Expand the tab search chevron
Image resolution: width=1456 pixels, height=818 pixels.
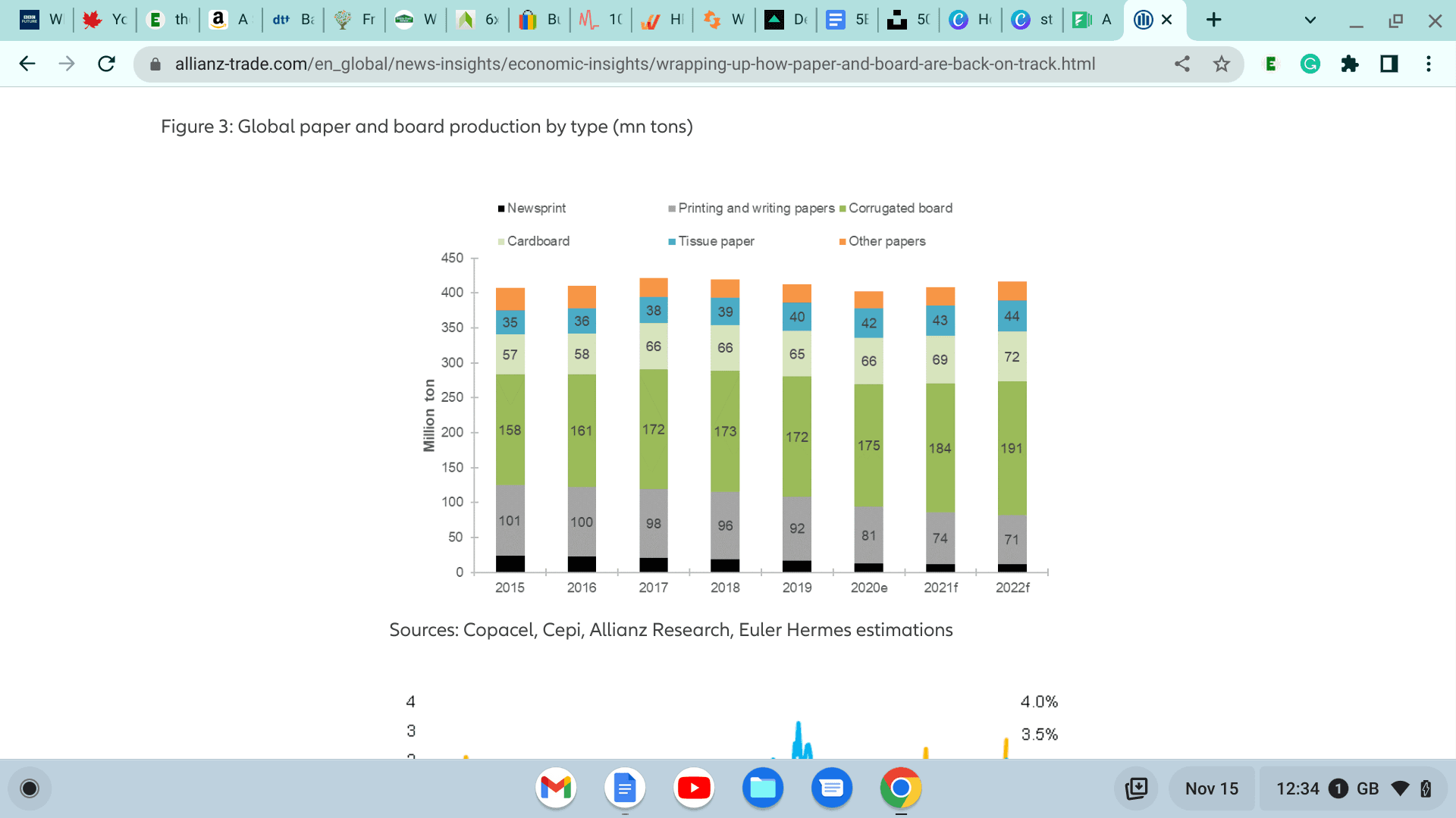[x=1310, y=20]
